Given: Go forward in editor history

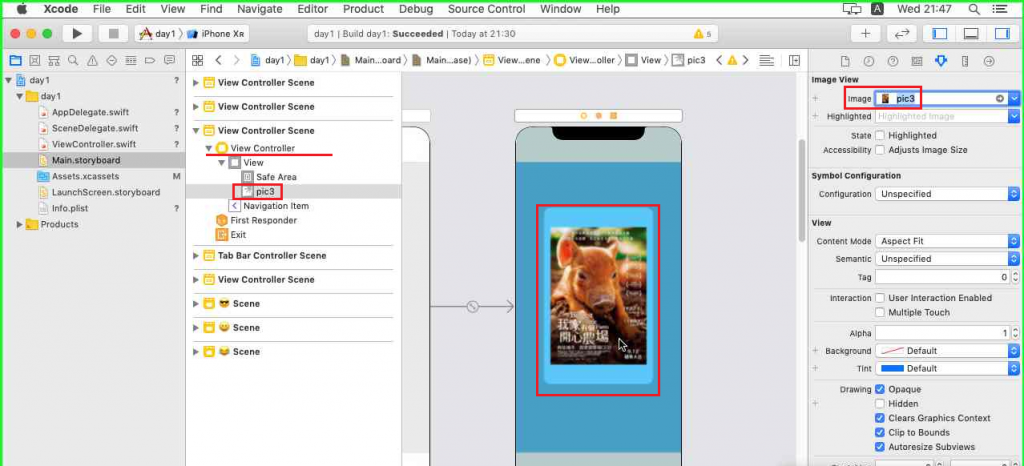Looking at the screenshot, I should tap(237, 60).
